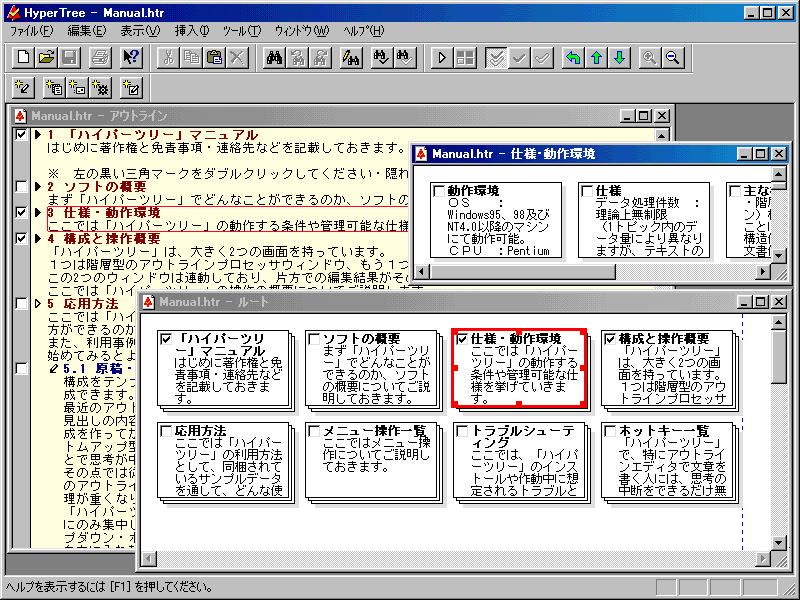800x600 pixels.
Task: Check the トラブルシューティング card checkbox
Action: point(462,431)
